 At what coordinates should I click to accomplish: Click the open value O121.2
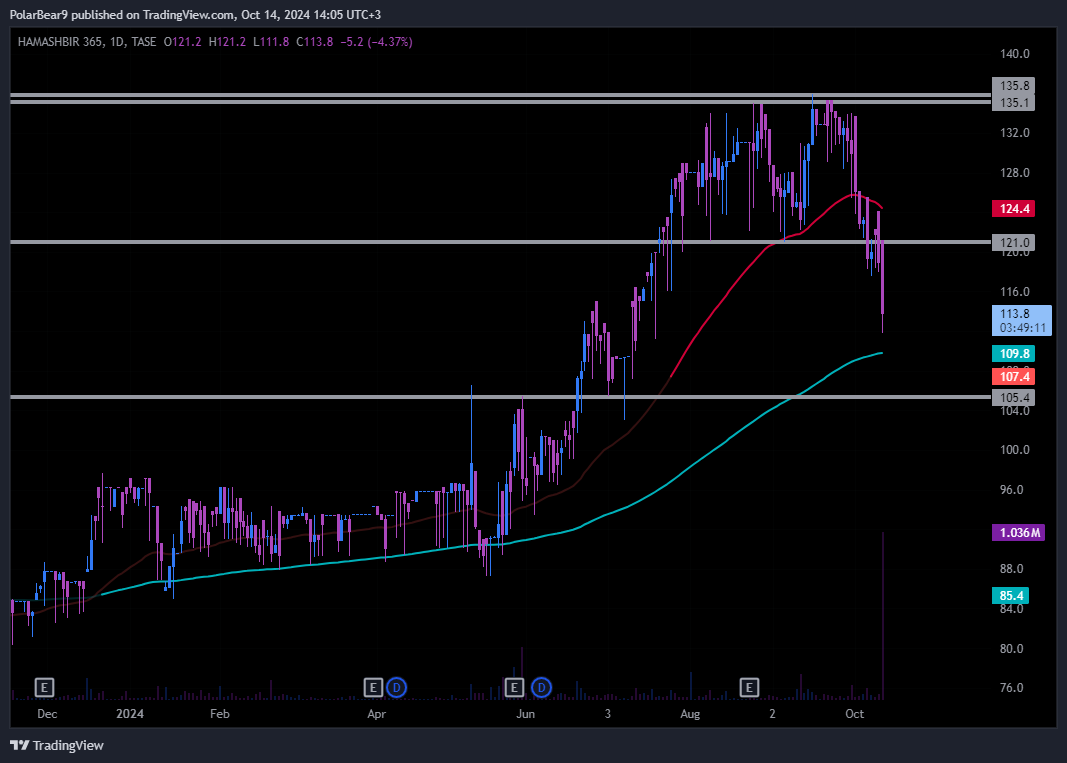[x=182, y=42]
